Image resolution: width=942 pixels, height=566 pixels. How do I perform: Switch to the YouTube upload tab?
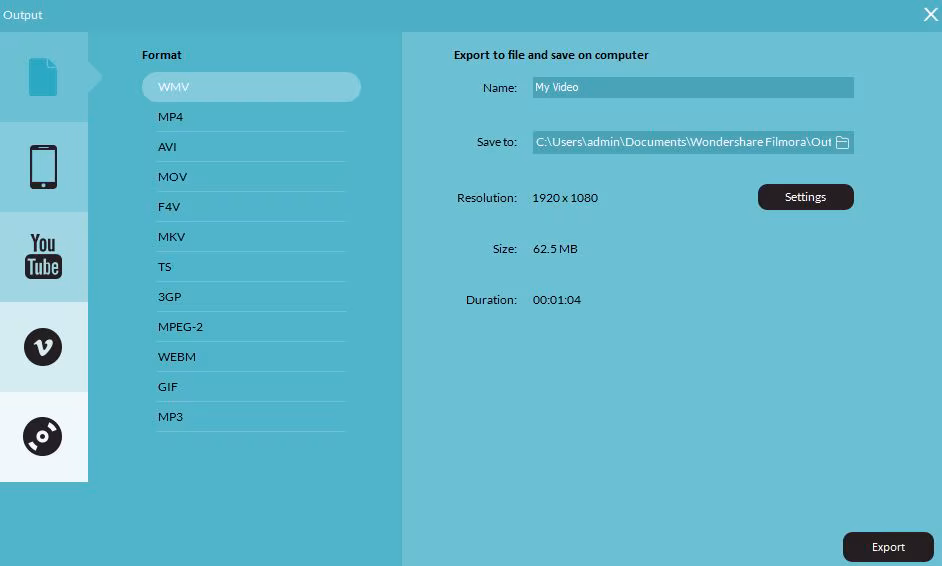(x=43, y=257)
